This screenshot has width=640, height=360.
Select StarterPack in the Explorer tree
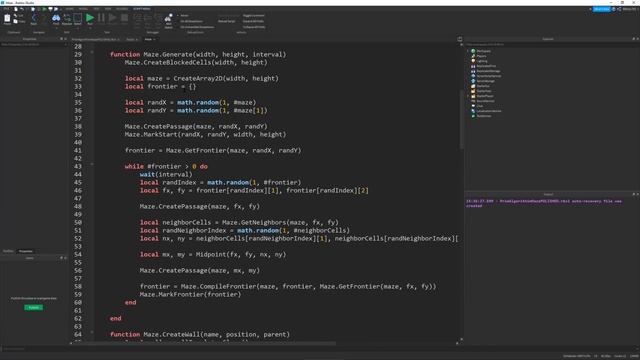point(484,91)
